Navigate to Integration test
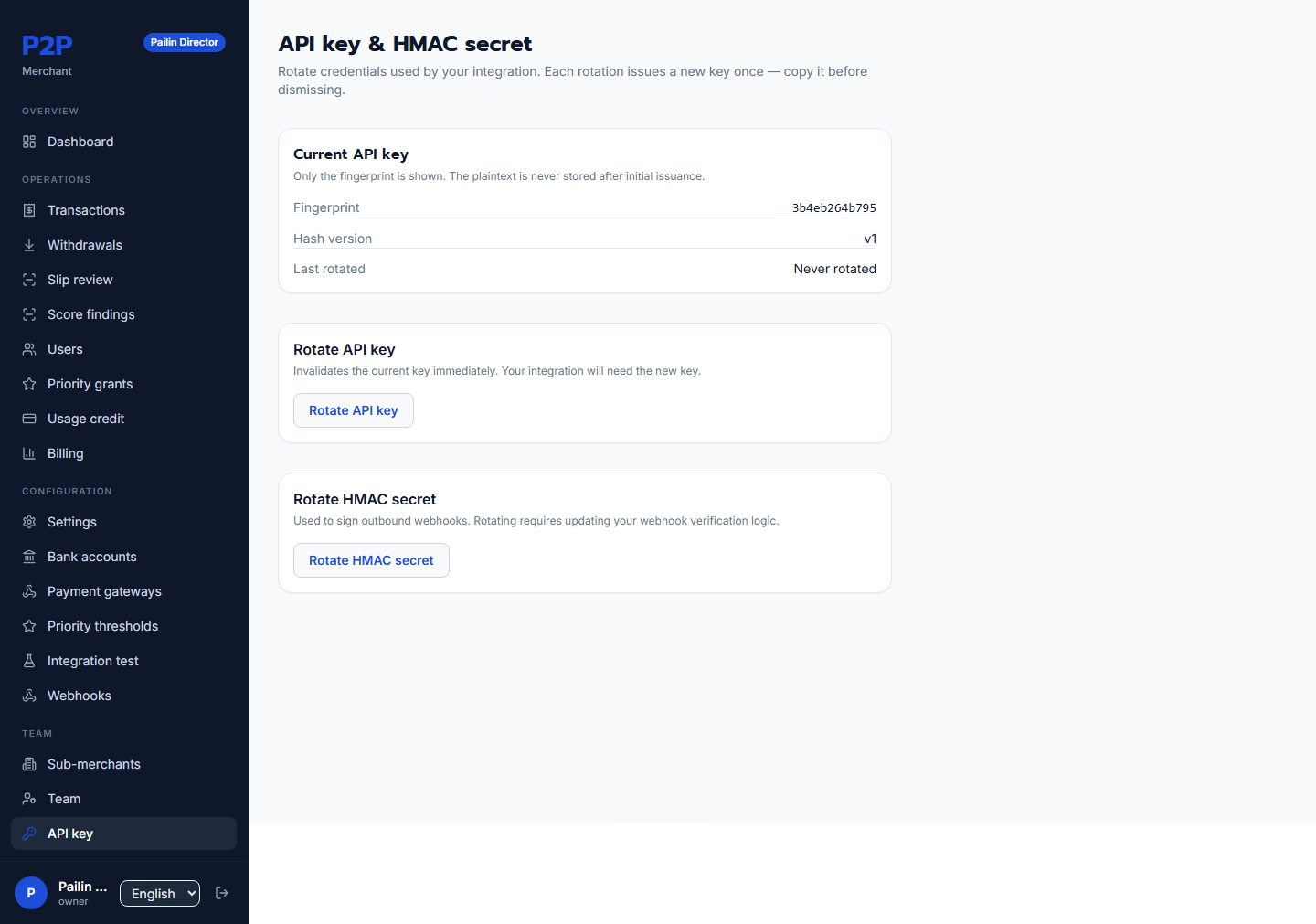The image size is (1316, 924). 123,661
